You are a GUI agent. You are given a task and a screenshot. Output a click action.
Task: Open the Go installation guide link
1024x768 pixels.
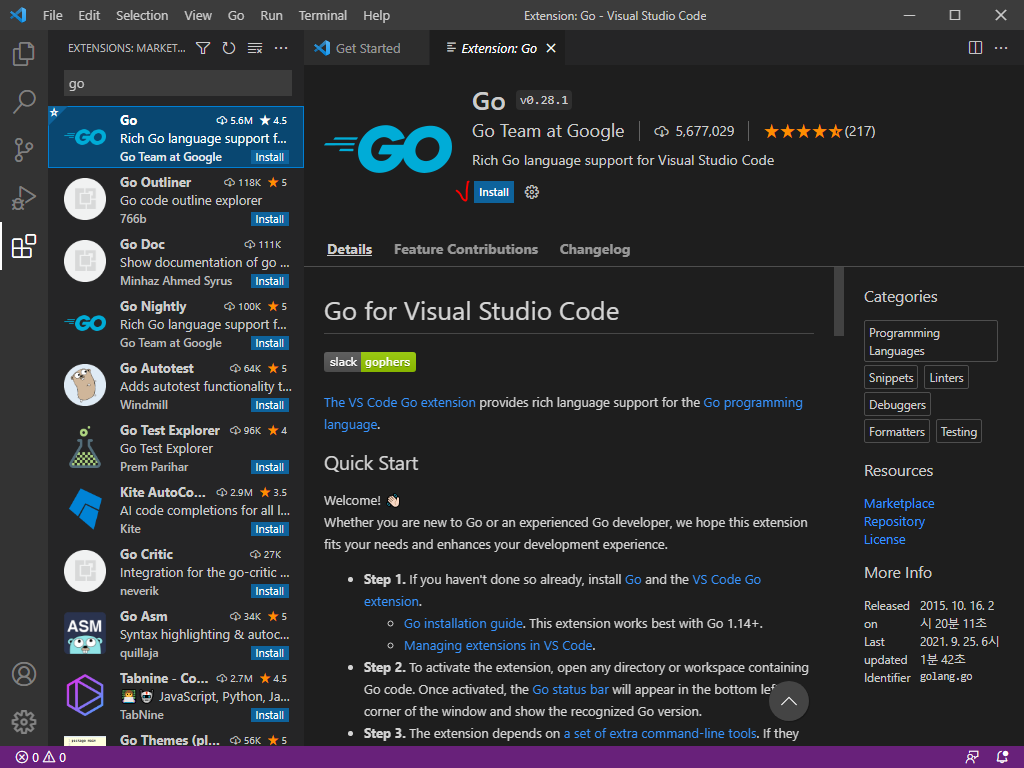(463, 624)
